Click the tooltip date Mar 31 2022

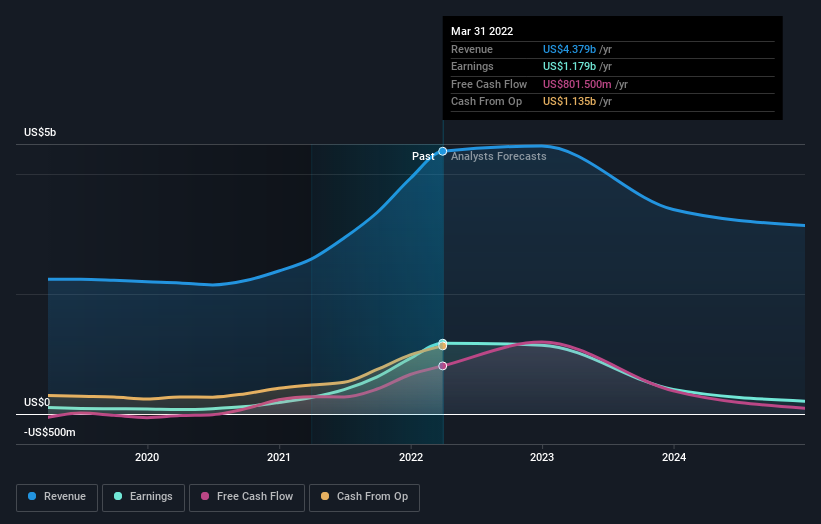coord(482,31)
